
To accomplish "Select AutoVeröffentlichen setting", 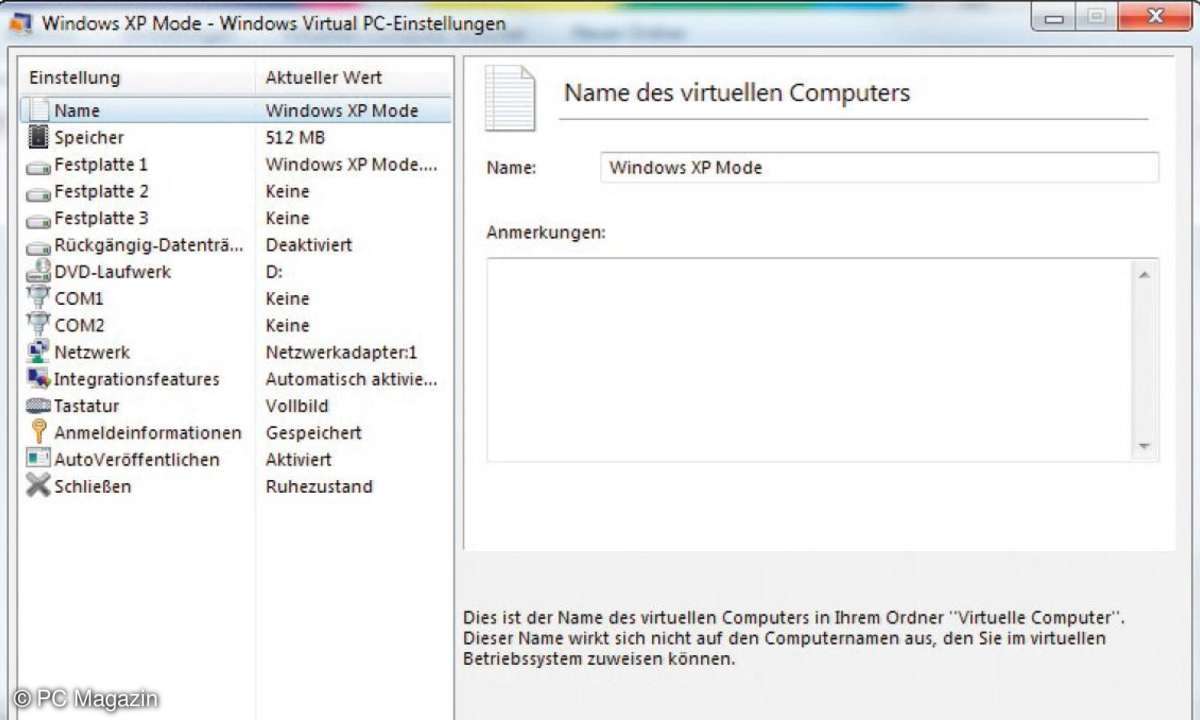I will (137, 461).
